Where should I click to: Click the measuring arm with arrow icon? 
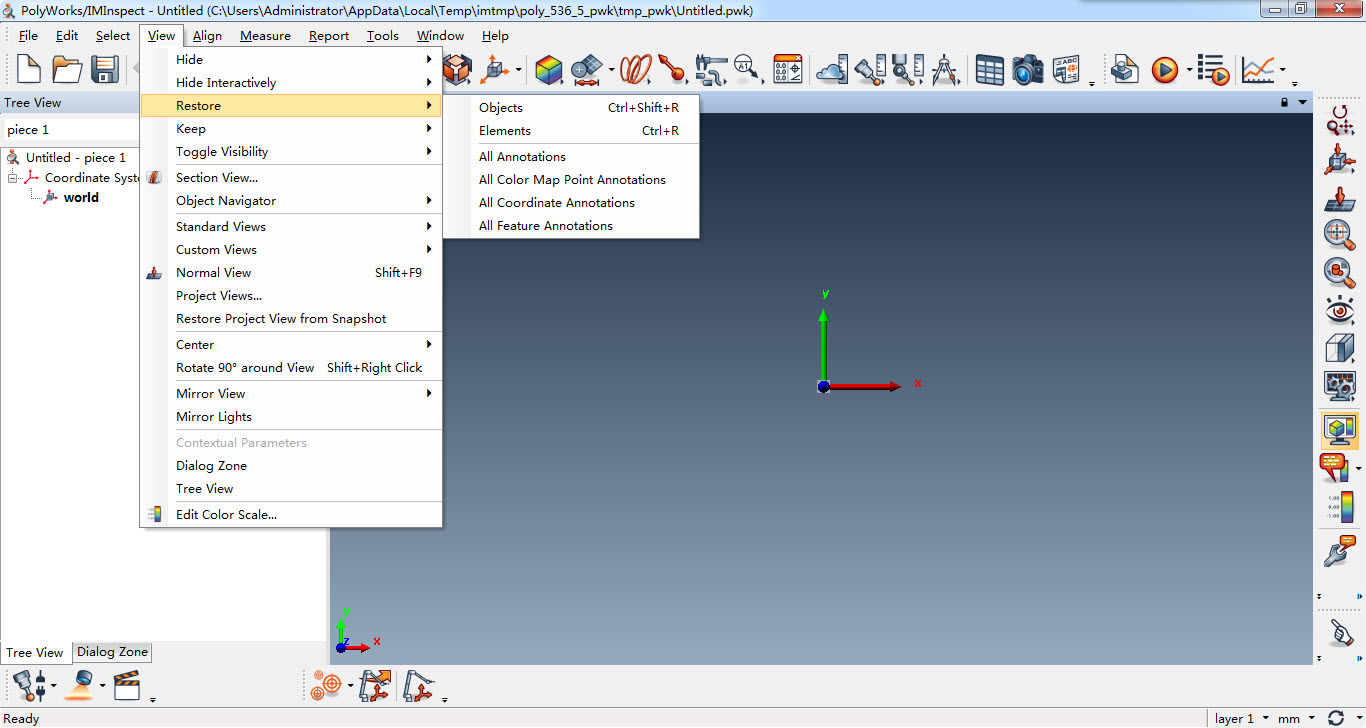click(375, 685)
